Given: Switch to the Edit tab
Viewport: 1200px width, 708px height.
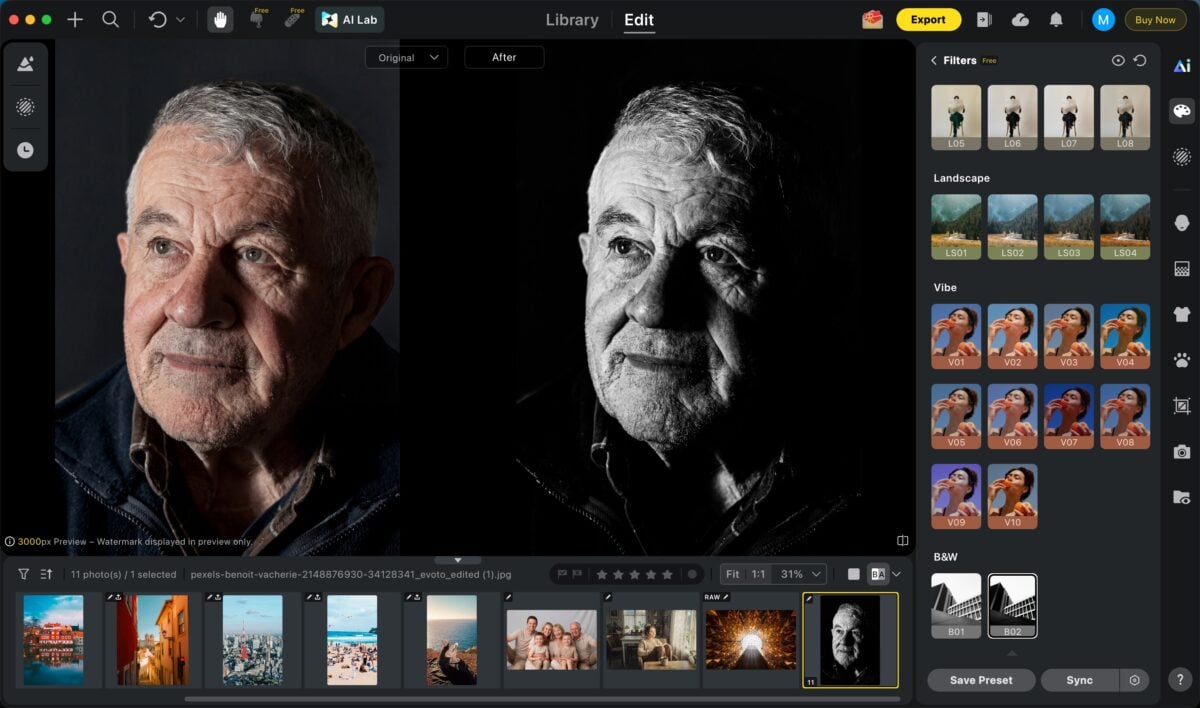Looking at the screenshot, I should pyautogui.click(x=638, y=19).
